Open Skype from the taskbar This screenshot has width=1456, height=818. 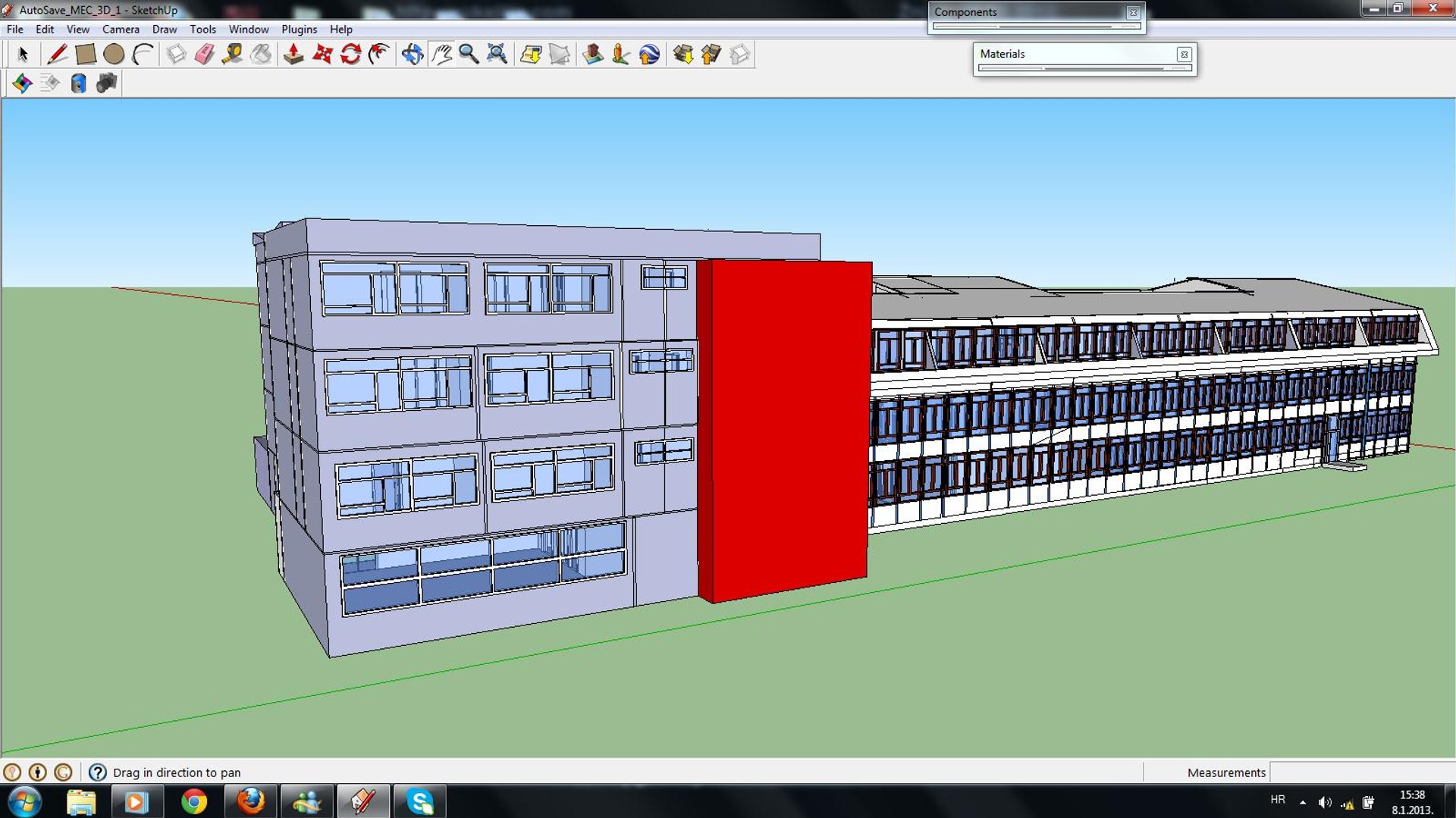pyautogui.click(x=419, y=801)
